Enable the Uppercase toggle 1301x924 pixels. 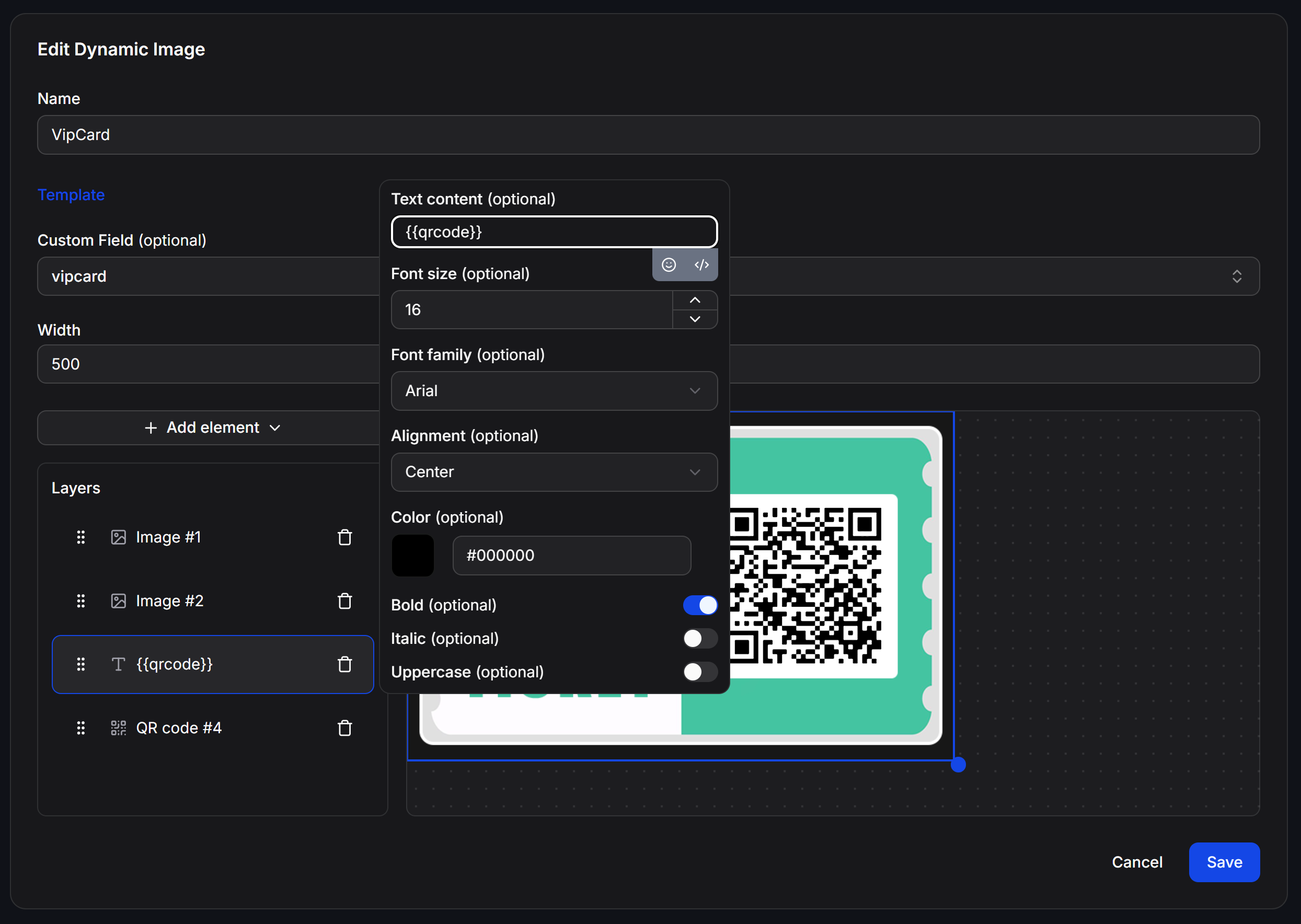pyautogui.click(x=700, y=672)
